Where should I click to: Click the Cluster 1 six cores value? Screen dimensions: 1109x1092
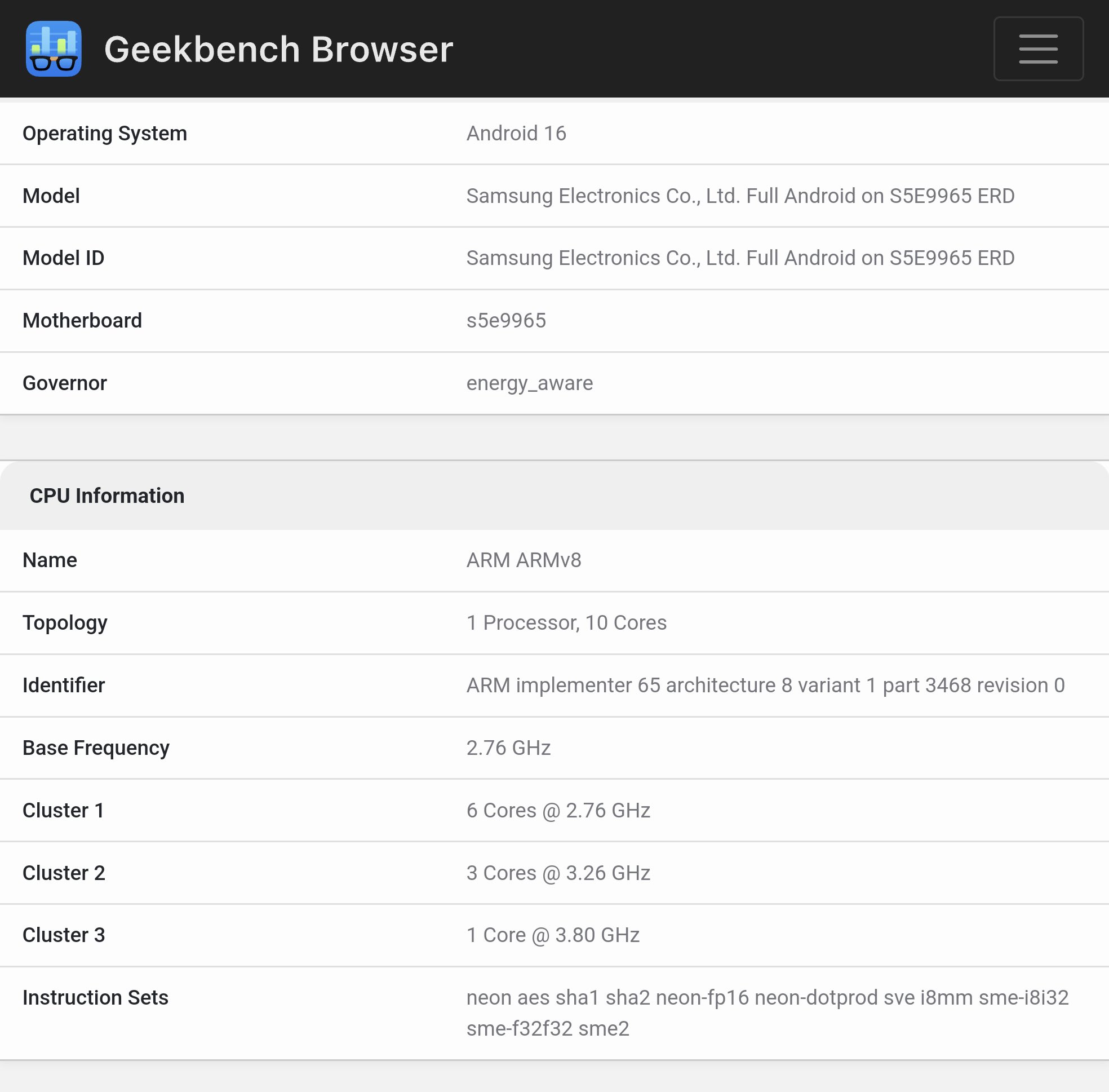click(558, 810)
